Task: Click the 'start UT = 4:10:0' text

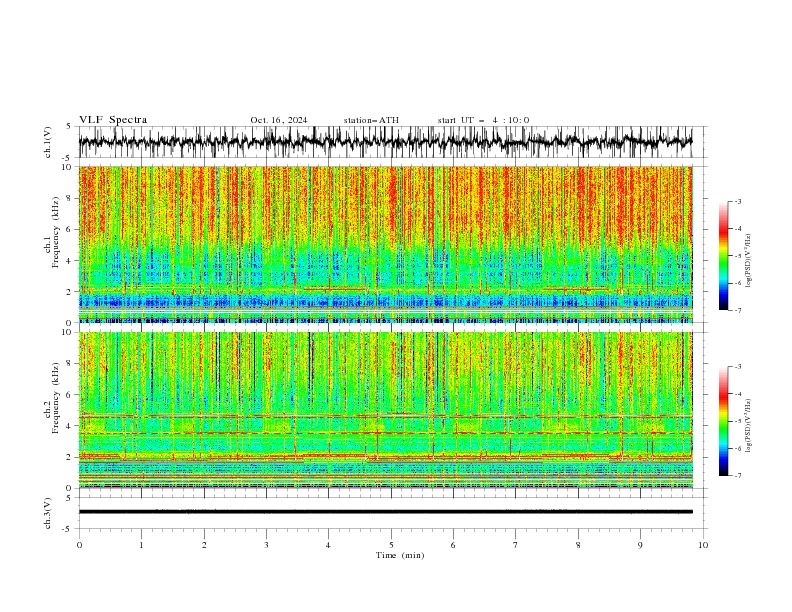Action: 483,120
